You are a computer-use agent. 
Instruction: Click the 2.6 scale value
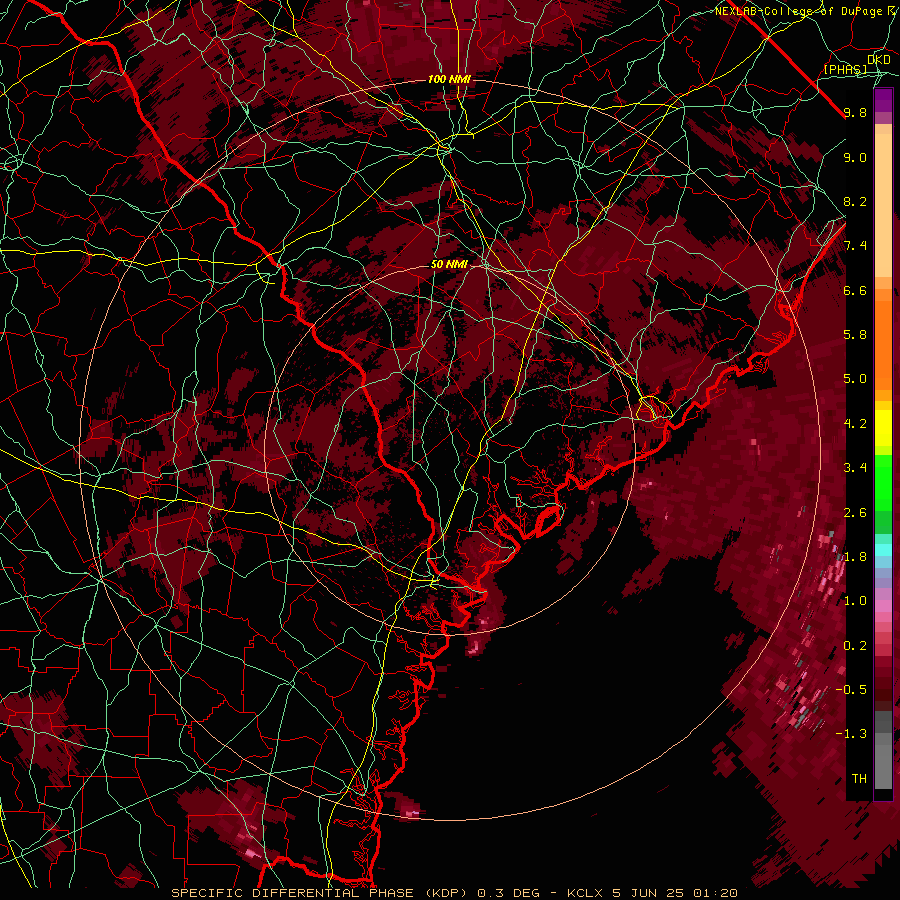pos(855,513)
